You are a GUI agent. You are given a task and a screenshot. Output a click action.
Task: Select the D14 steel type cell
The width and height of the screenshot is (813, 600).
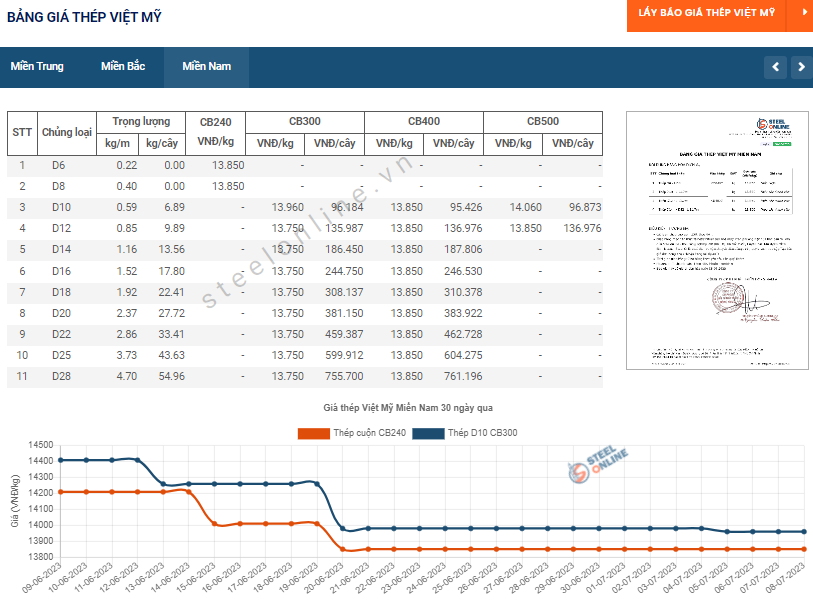click(61, 249)
